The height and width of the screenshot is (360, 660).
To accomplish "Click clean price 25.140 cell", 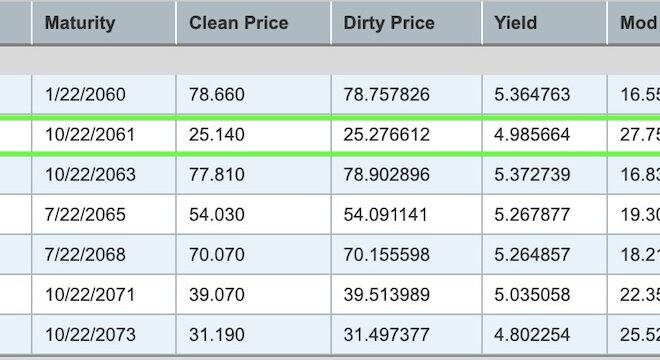I will point(254,135).
